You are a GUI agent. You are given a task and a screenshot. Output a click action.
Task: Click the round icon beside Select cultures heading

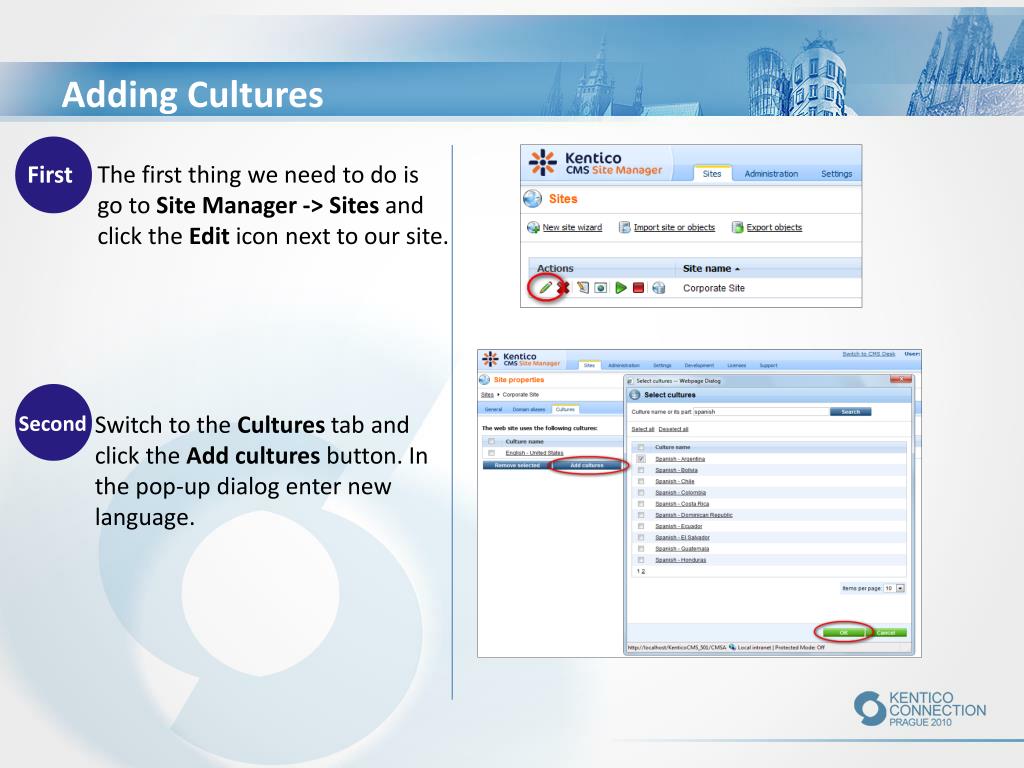click(x=634, y=394)
